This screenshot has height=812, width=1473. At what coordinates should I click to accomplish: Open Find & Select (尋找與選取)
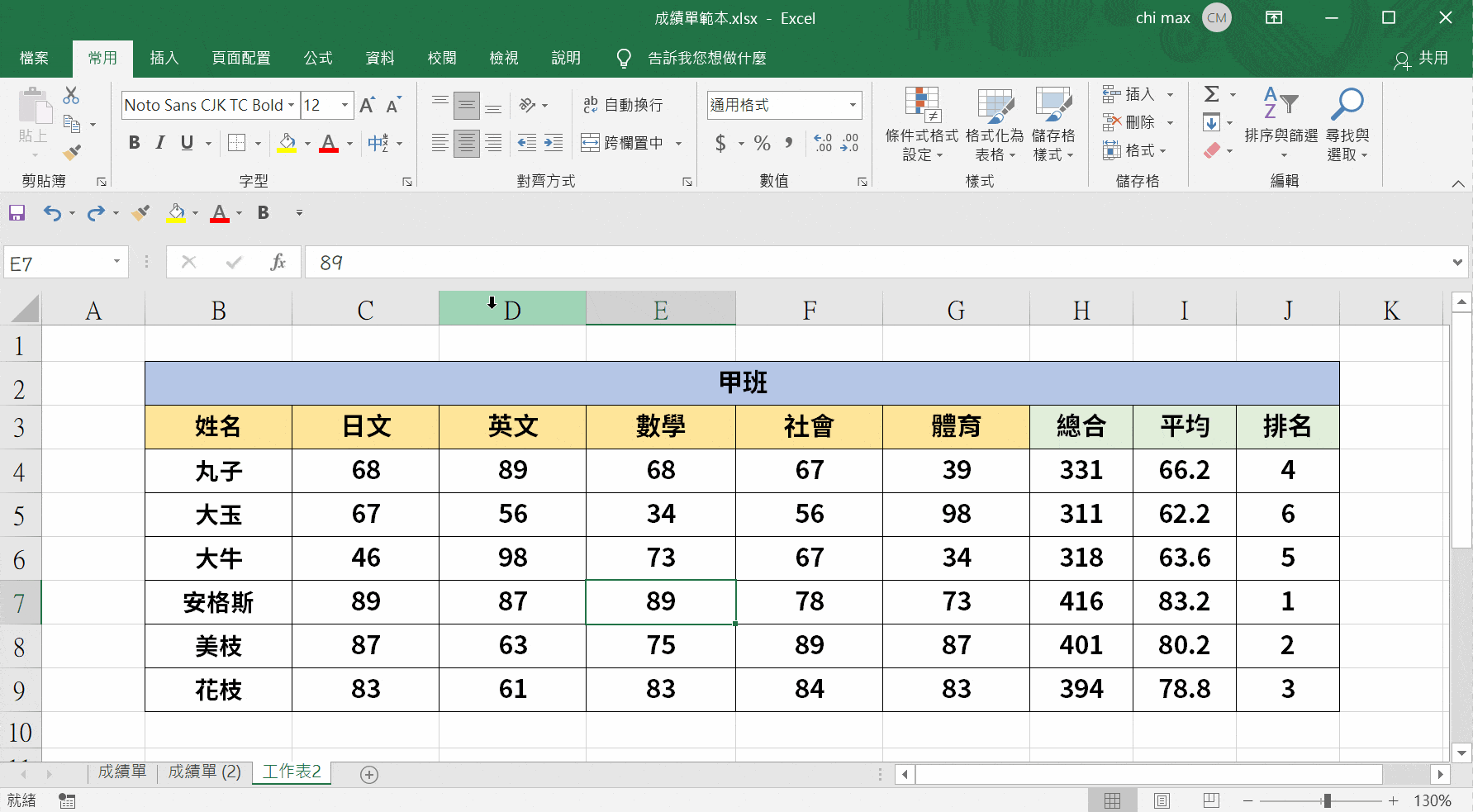coord(1347,122)
